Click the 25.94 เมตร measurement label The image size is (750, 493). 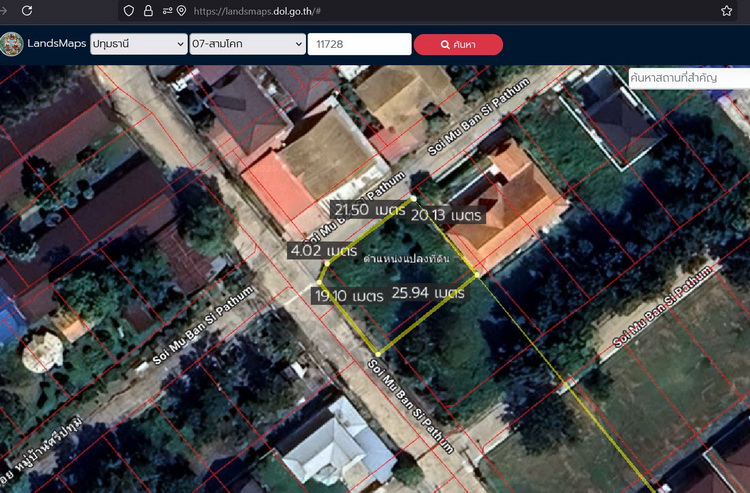(428, 293)
